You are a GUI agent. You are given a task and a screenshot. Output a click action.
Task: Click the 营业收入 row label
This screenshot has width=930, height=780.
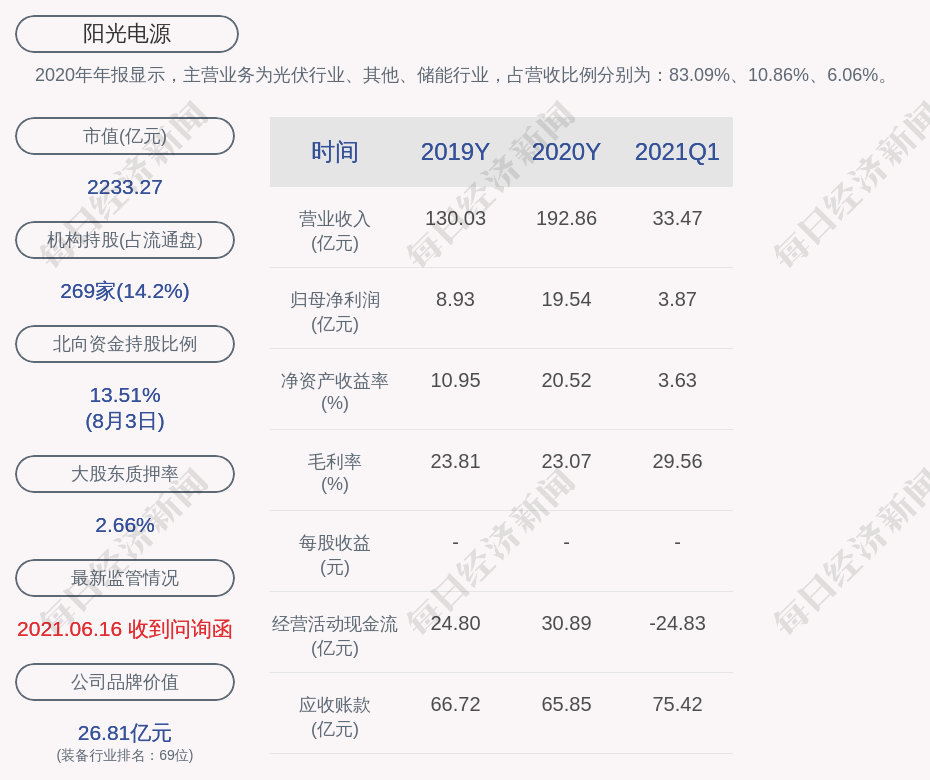(x=335, y=231)
